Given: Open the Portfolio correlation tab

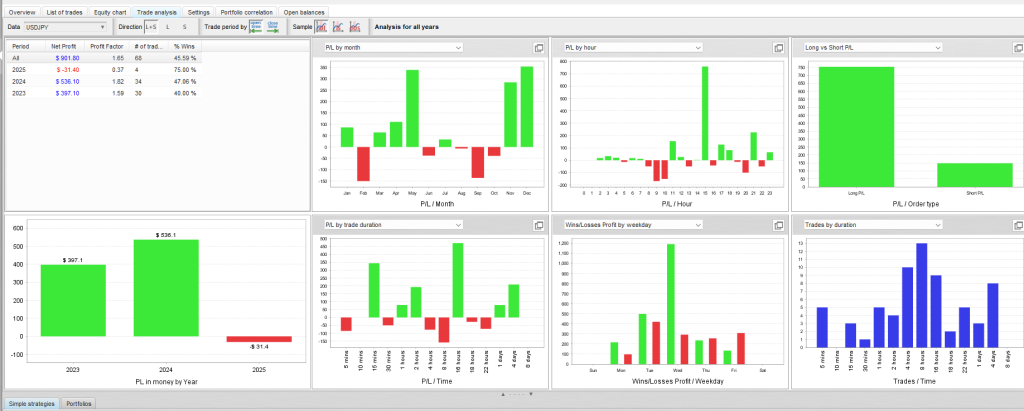Looking at the screenshot, I should (246, 11).
